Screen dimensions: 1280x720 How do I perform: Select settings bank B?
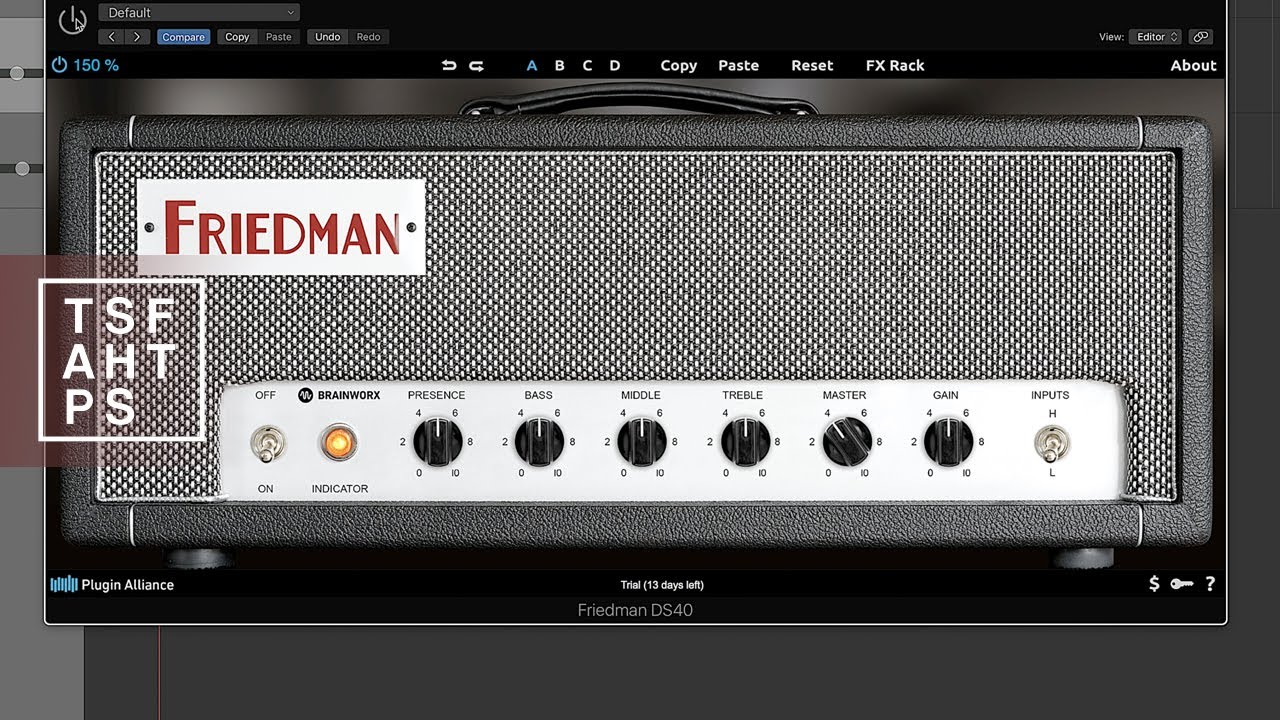[x=559, y=65]
